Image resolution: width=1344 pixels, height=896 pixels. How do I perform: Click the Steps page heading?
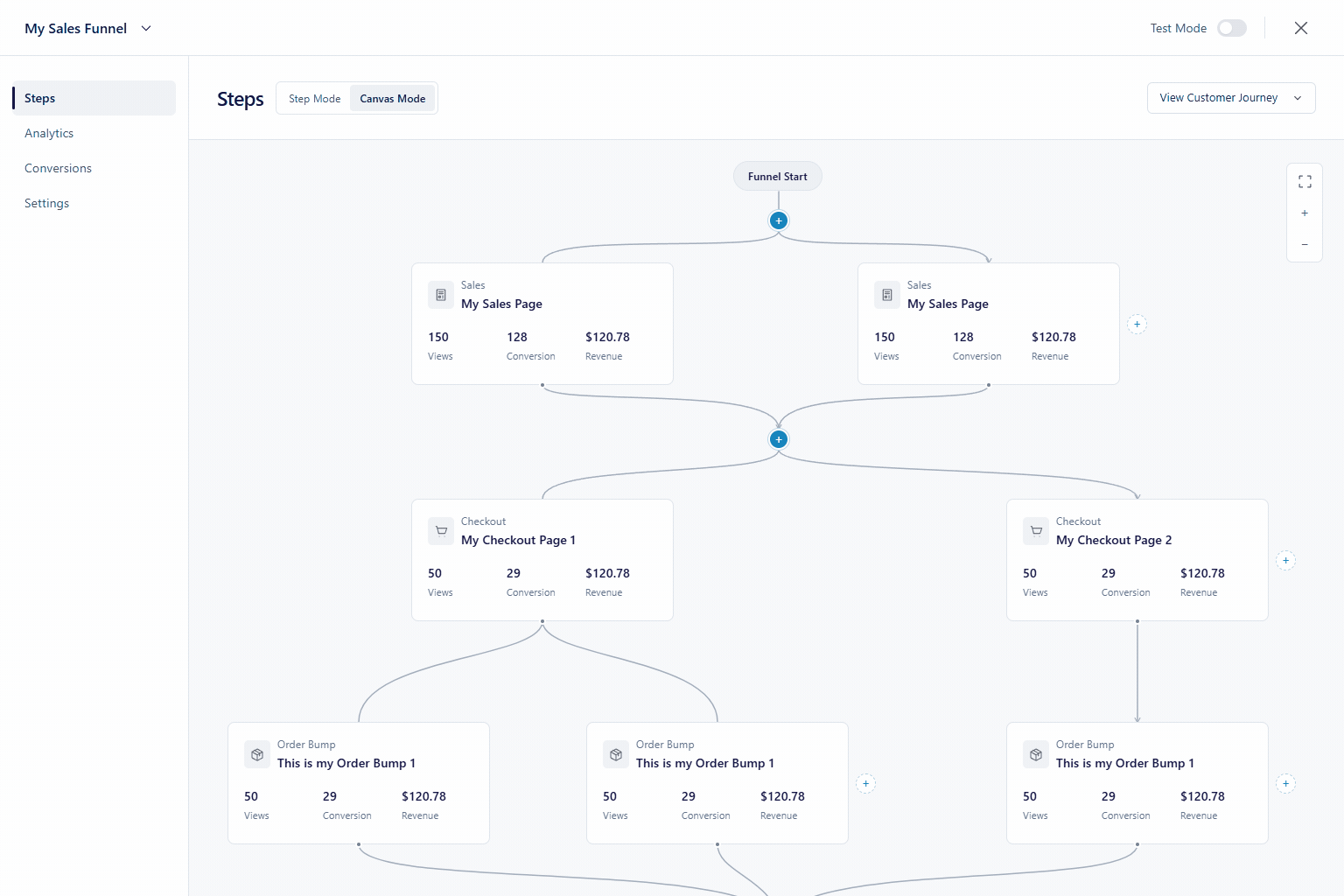[x=241, y=99]
